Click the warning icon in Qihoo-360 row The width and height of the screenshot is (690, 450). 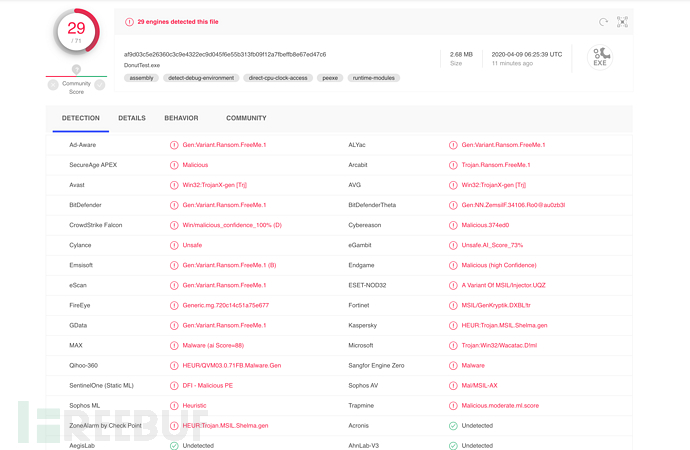(x=174, y=366)
